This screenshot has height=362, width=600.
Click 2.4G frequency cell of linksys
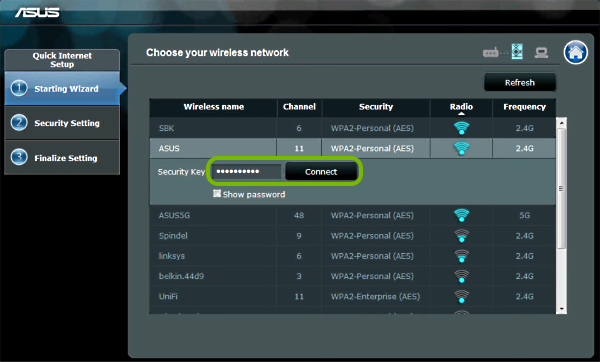(x=524, y=256)
